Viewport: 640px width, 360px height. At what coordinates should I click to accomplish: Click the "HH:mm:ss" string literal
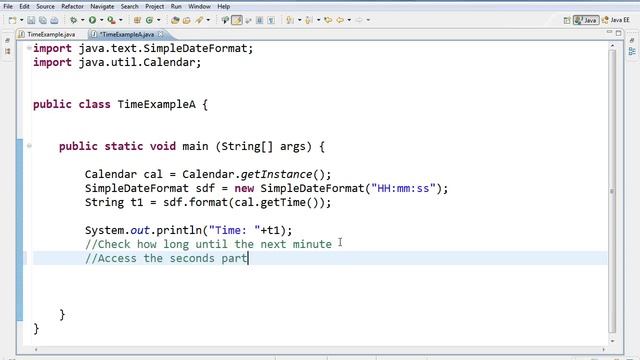point(403,189)
